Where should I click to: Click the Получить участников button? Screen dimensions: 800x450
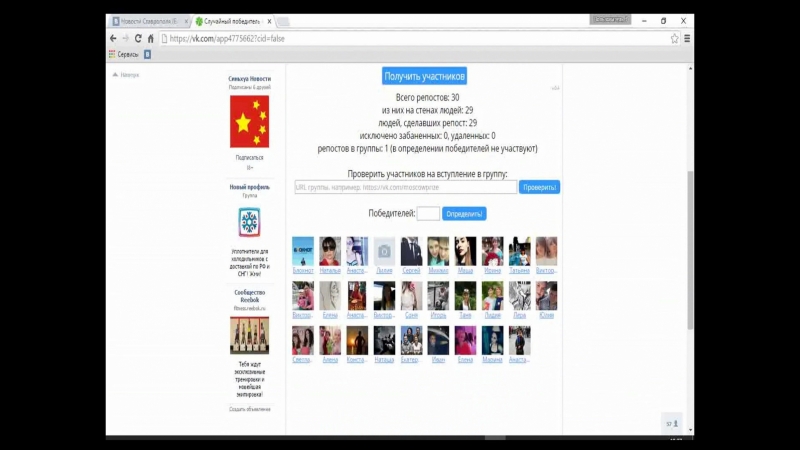[x=424, y=76]
